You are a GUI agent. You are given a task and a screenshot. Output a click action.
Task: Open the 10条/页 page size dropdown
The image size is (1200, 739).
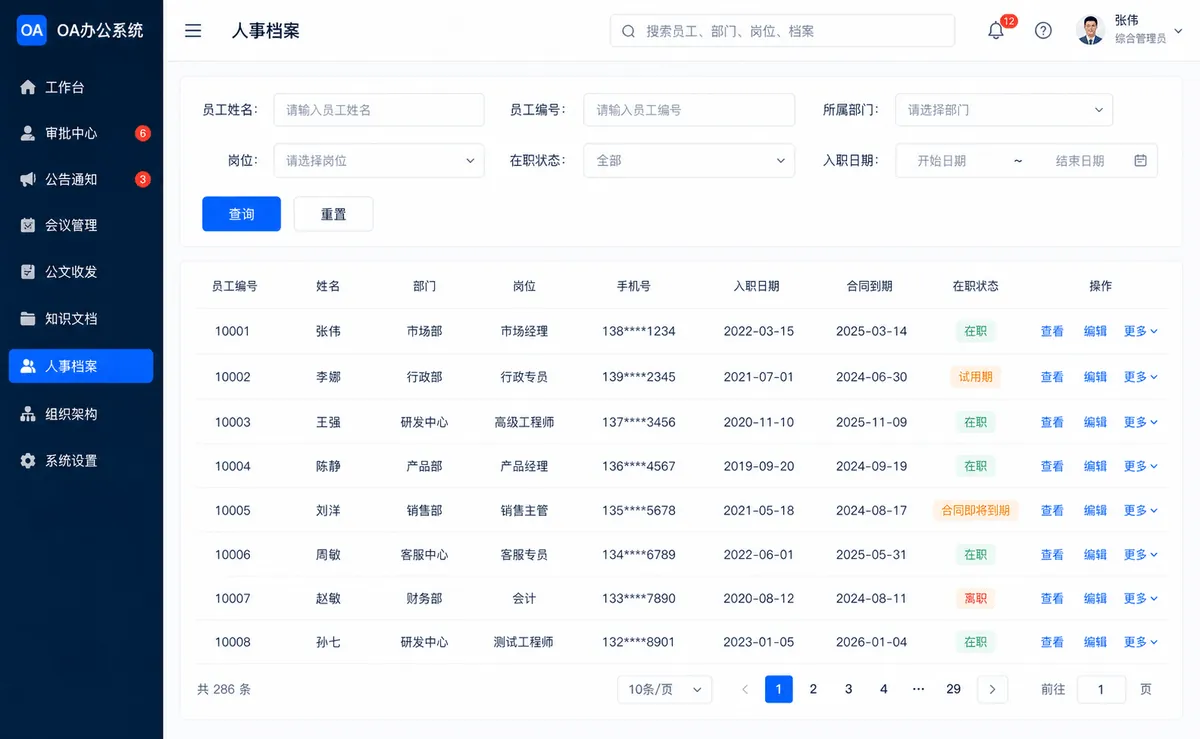pyautogui.click(x=665, y=689)
